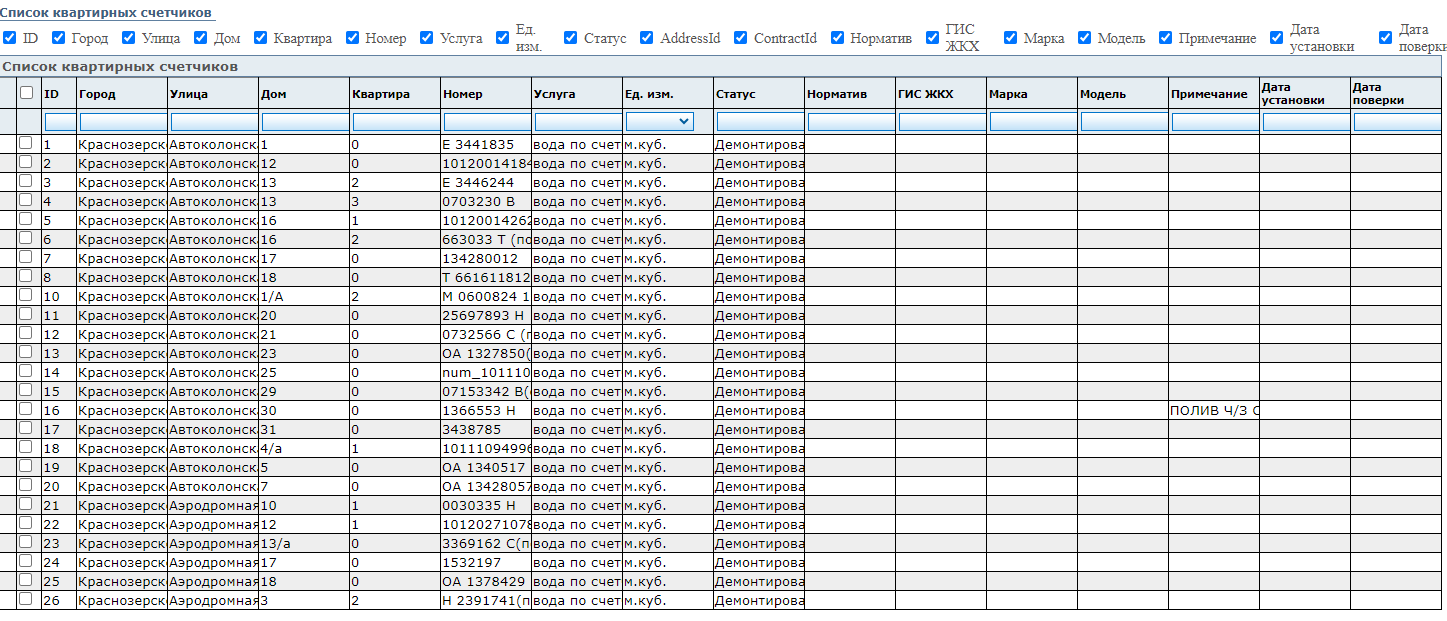
Task: Click the Марка filter text box
Action: [1032, 121]
